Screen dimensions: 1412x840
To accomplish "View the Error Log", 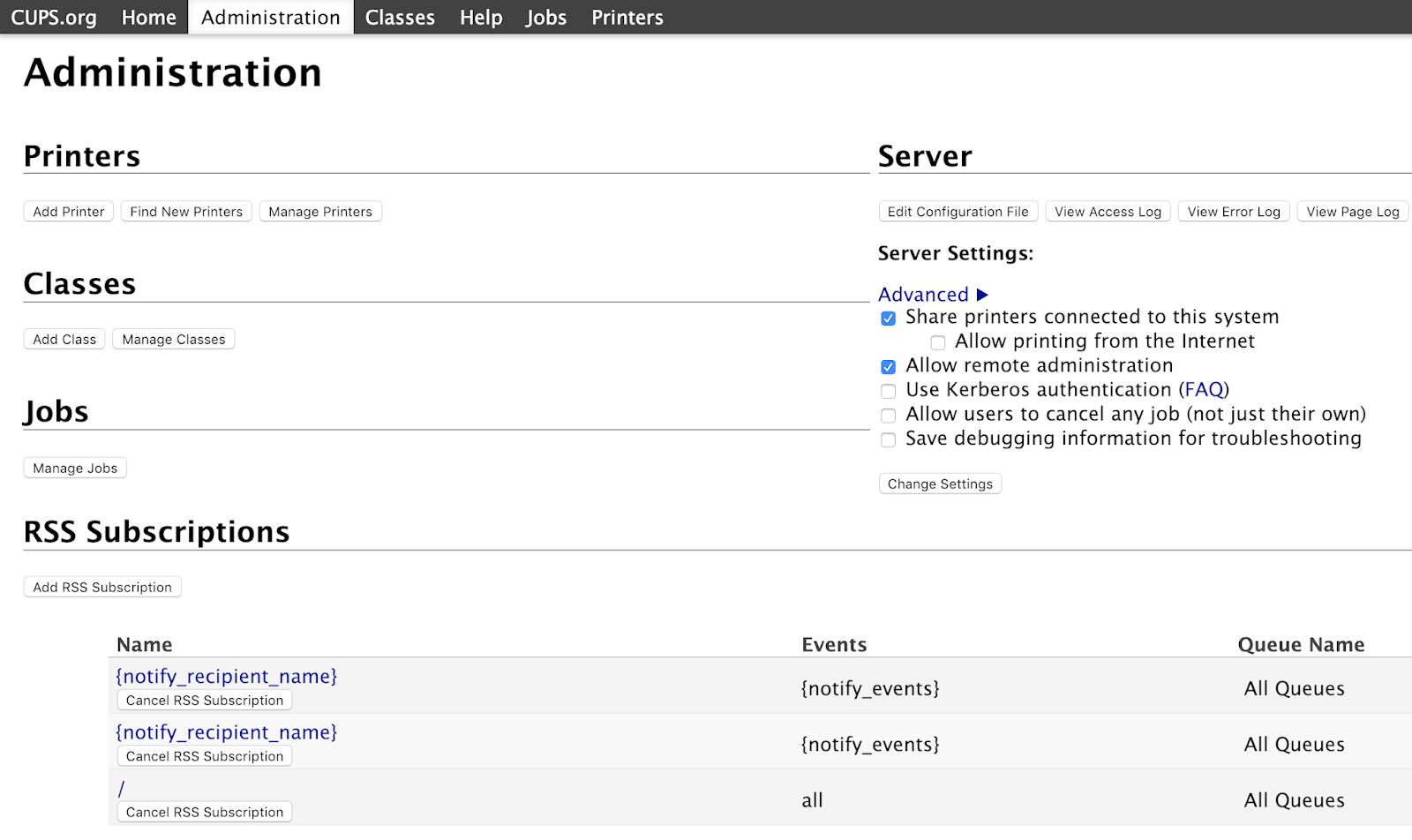I will (x=1233, y=212).
